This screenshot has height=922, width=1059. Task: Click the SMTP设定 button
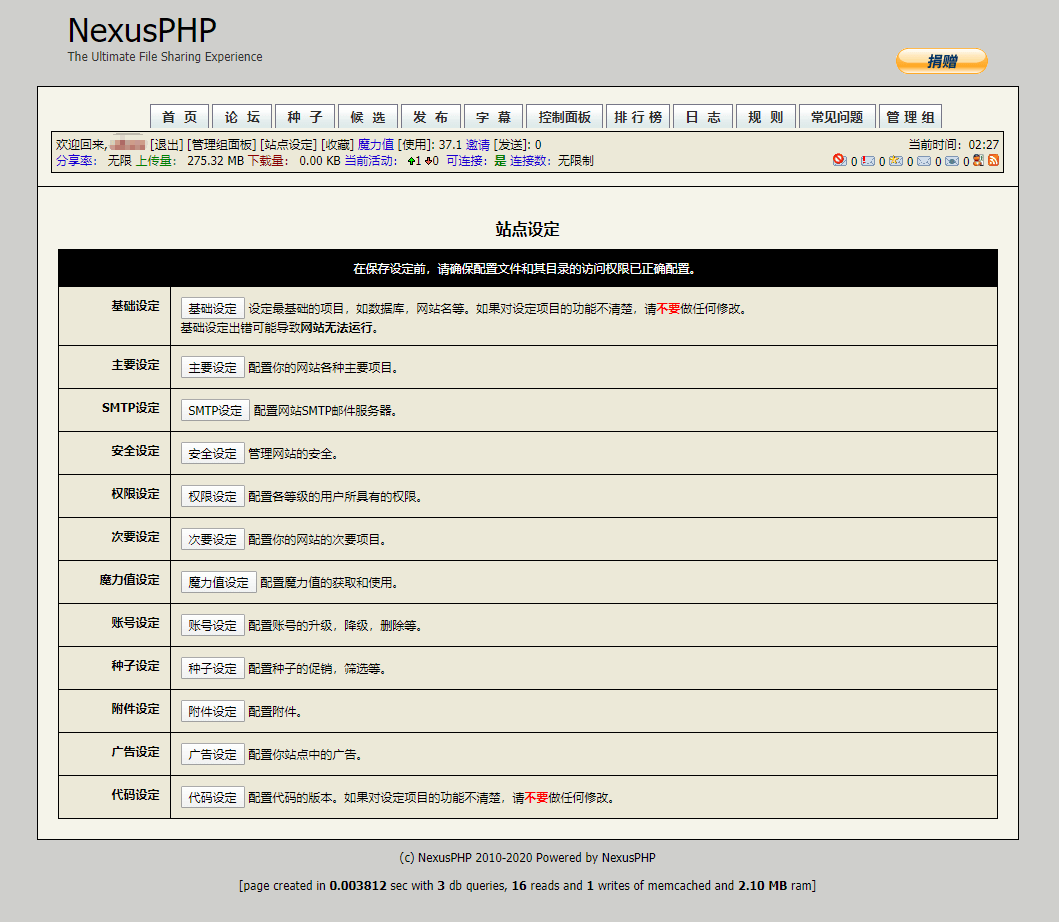pos(215,410)
